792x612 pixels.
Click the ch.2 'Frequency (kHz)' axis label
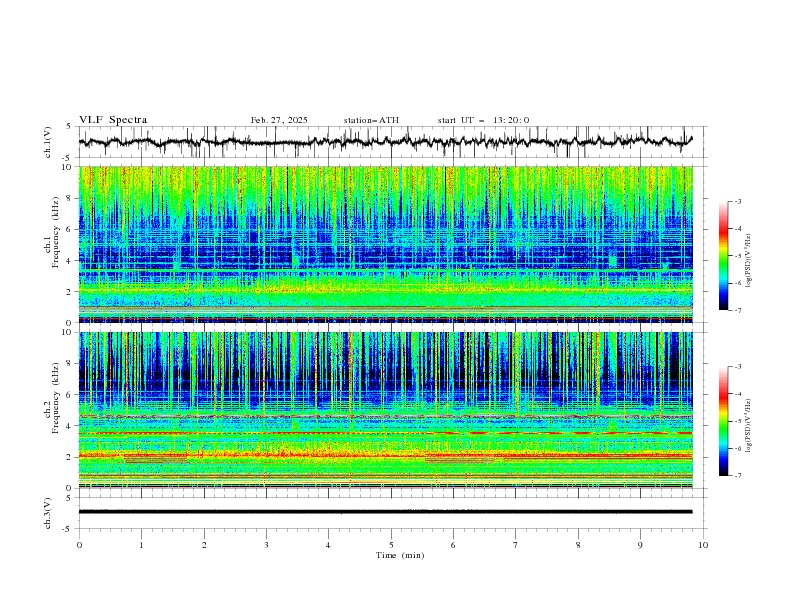coord(56,398)
